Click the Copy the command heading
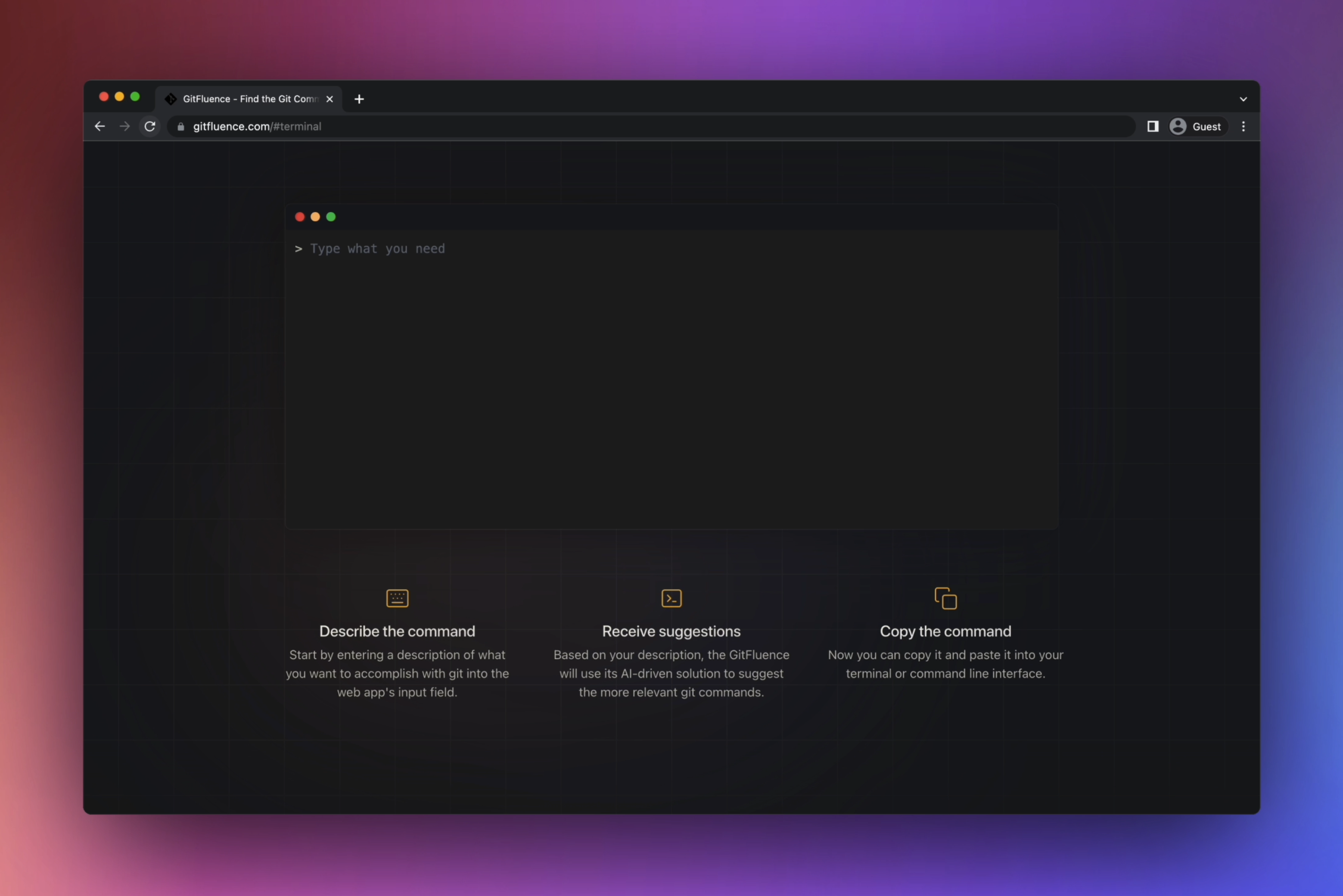Viewport: 1343px width, 896px height. point(945,631)
